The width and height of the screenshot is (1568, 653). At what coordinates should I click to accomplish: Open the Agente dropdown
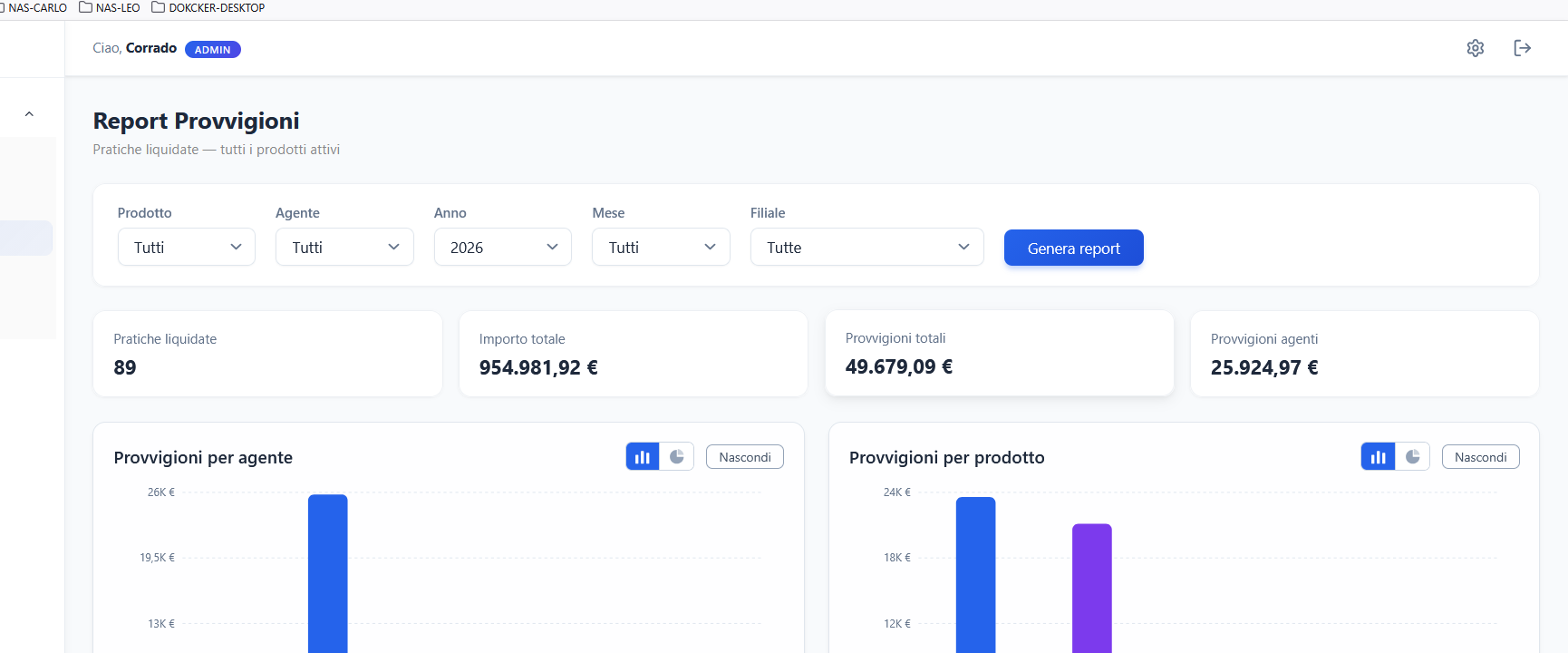[344, 248]
